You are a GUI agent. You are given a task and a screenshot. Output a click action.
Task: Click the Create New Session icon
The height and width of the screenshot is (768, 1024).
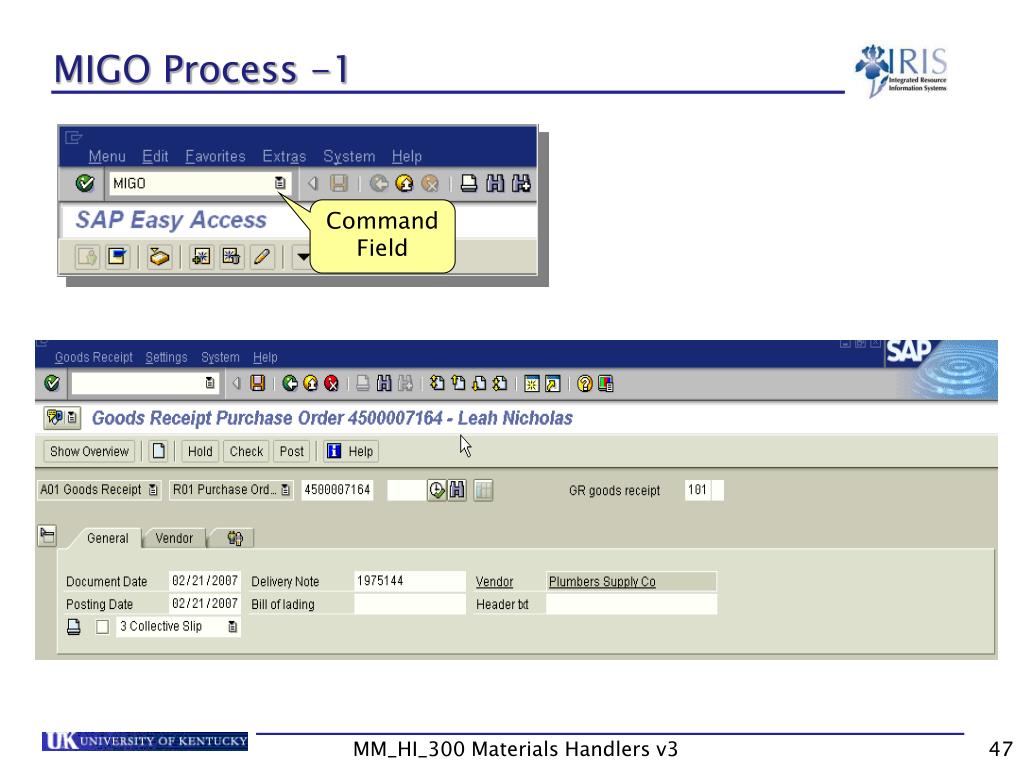pyautogui.click(x=532, y=384)
